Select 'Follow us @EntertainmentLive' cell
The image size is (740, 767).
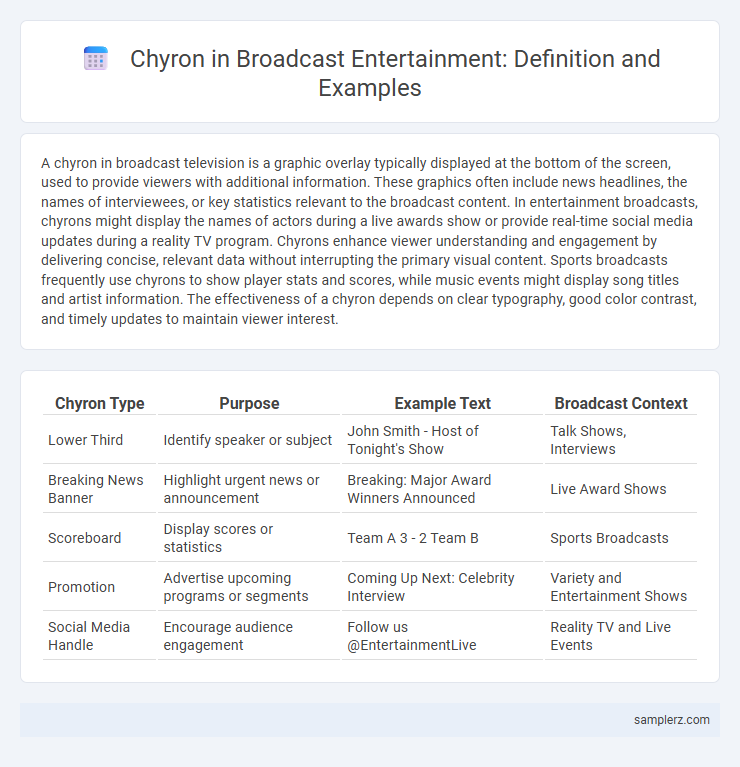pyautogui.click(x=442, y=635)
